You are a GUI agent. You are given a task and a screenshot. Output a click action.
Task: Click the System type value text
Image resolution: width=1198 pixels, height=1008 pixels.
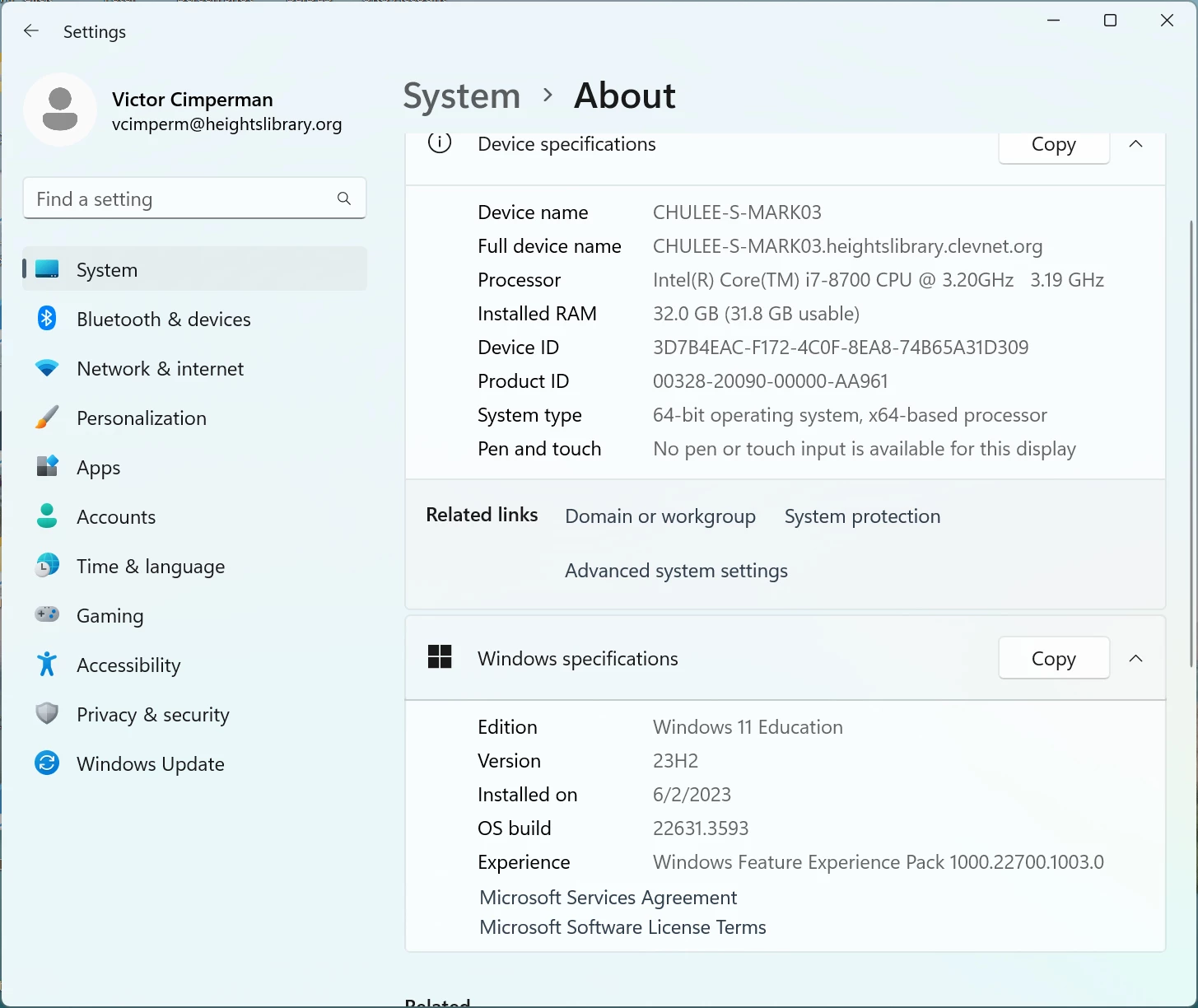[x=850, y=415]
